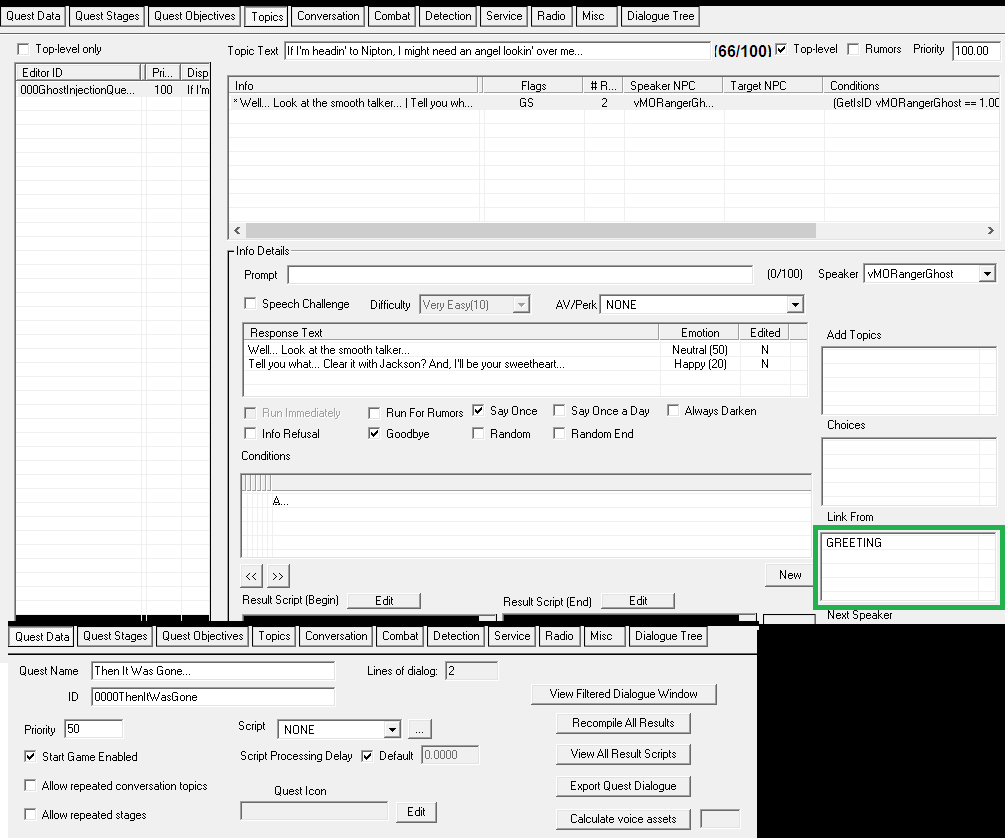1005x838 pixels.
Task: Select the GREETING entry in Link From
Action: click(x=854, y=543)
